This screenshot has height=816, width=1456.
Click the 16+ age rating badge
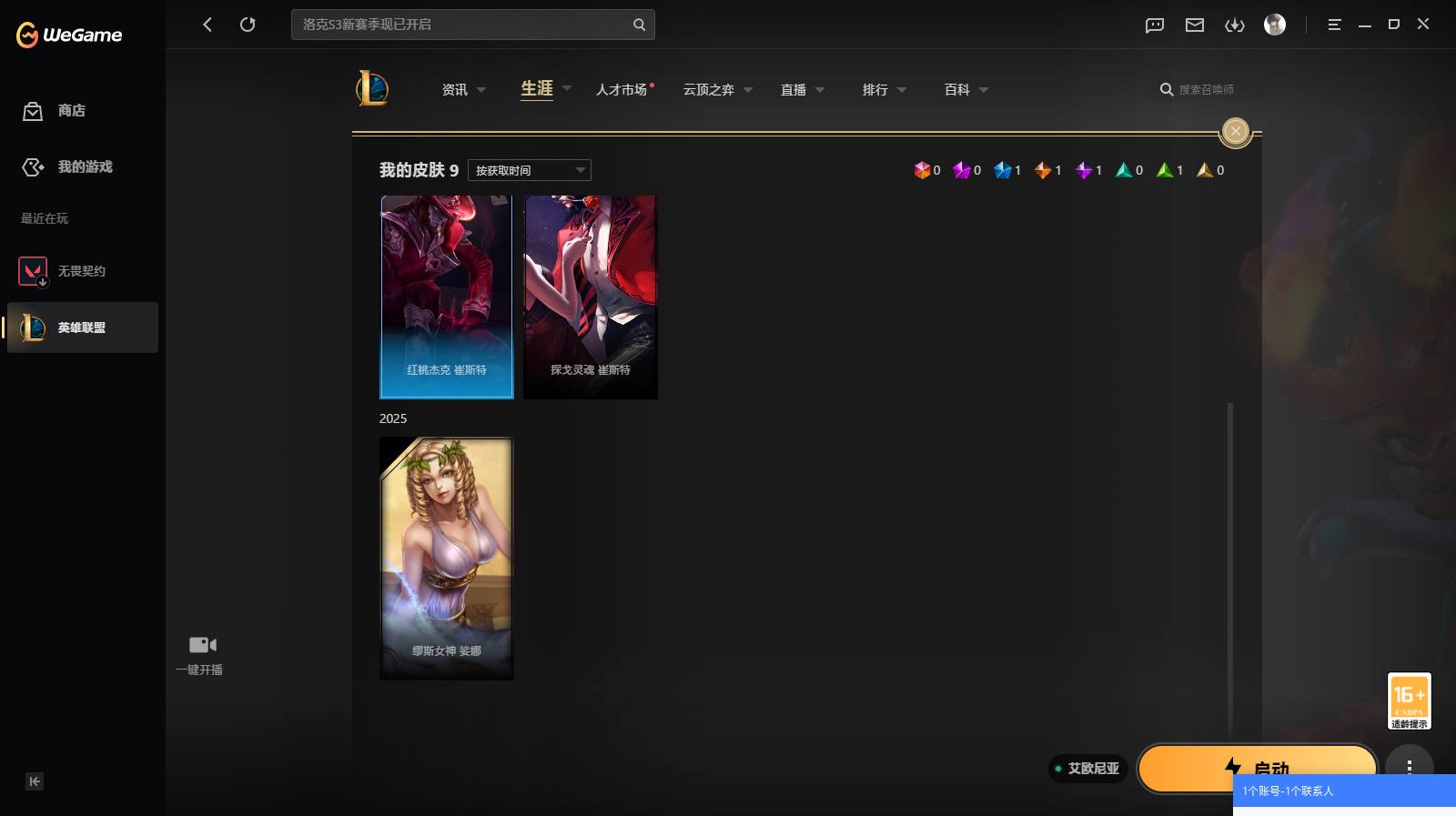(1410, 700)
